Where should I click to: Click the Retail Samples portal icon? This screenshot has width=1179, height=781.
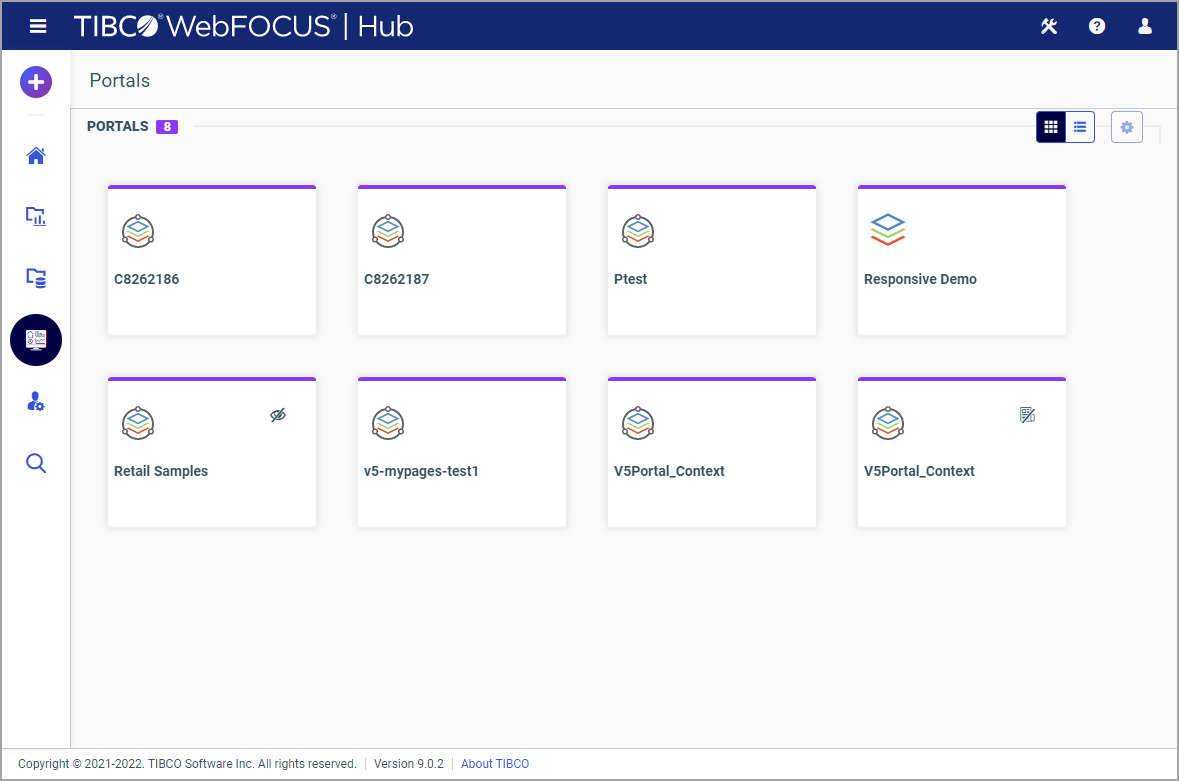[x=138, y=423]
